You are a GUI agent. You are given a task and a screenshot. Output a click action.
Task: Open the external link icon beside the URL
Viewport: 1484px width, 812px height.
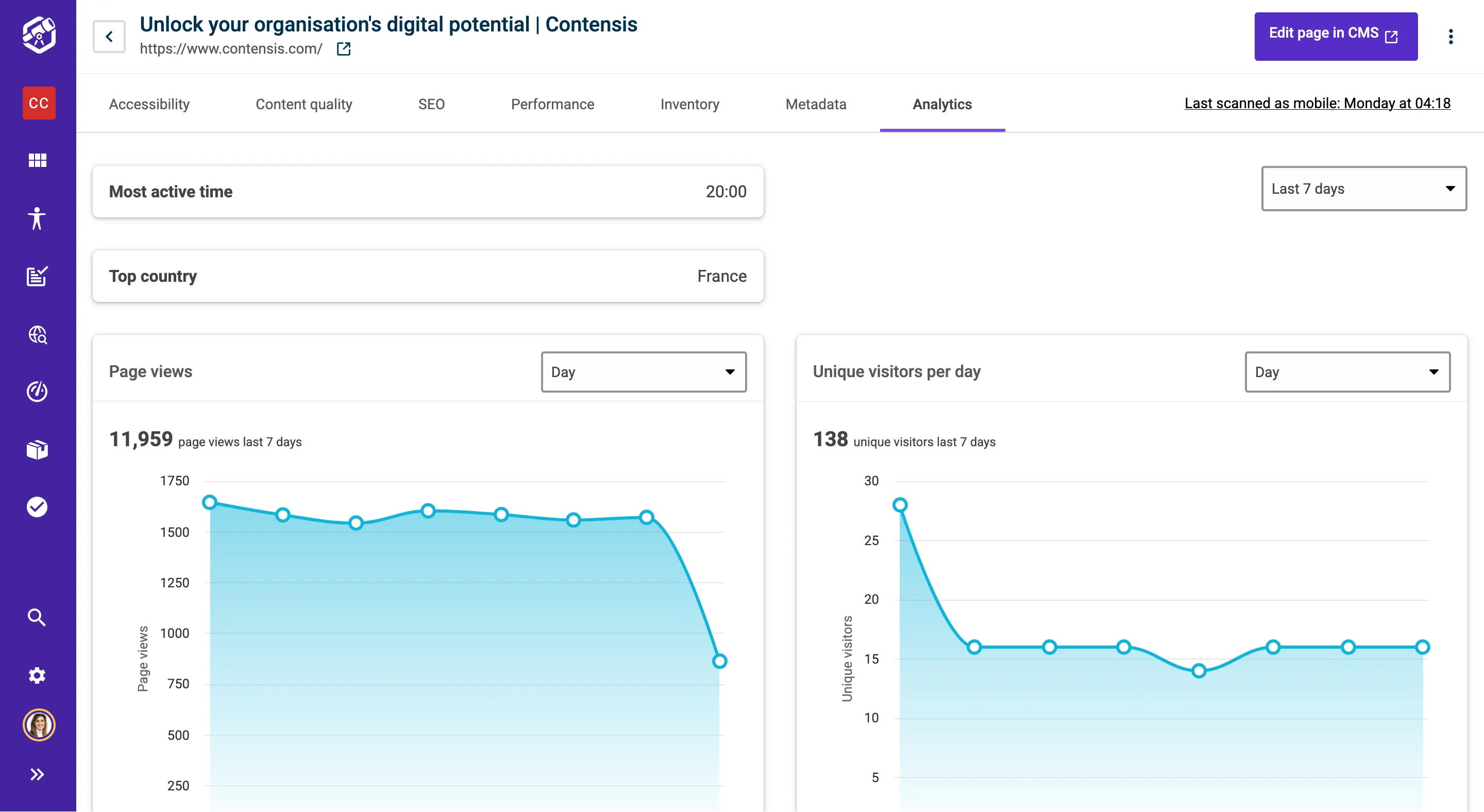(343, 49)
